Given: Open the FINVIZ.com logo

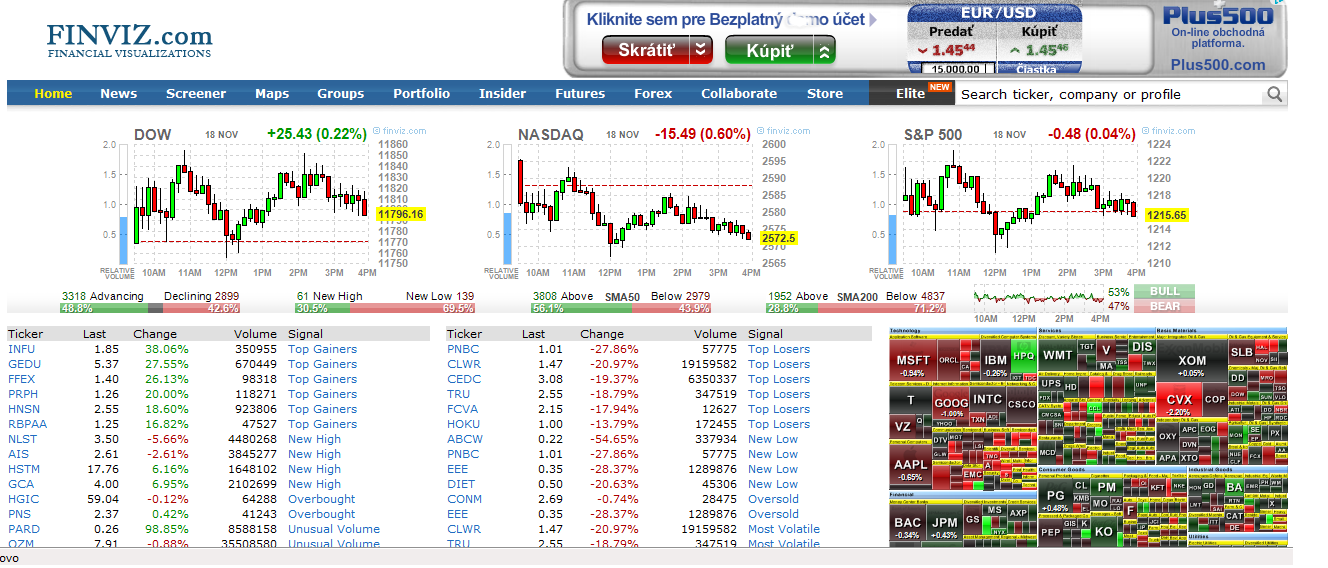Looking at the screenshot, I should pyautogui.click(x=129, y=40).
